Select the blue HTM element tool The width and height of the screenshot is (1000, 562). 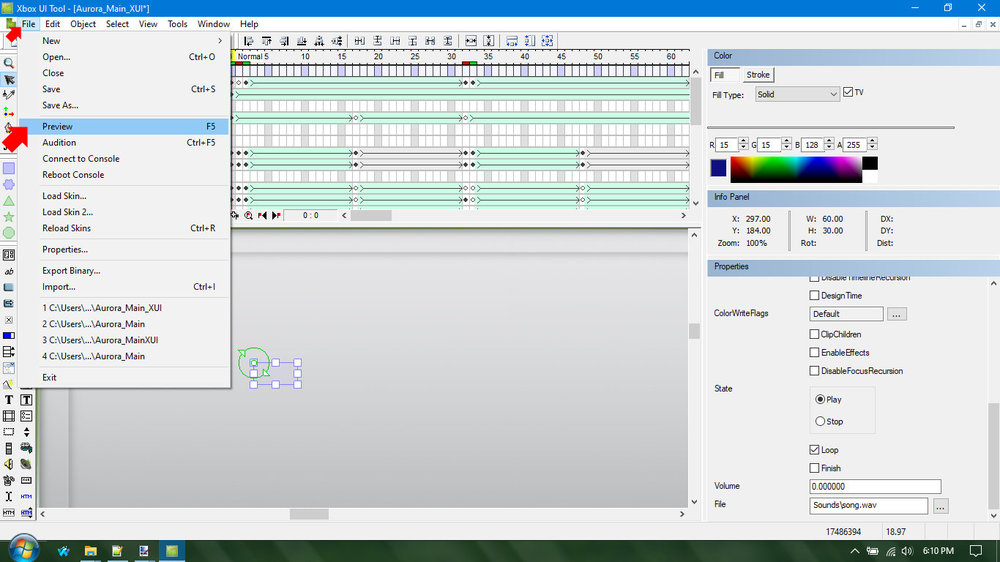tap(26, 496)
